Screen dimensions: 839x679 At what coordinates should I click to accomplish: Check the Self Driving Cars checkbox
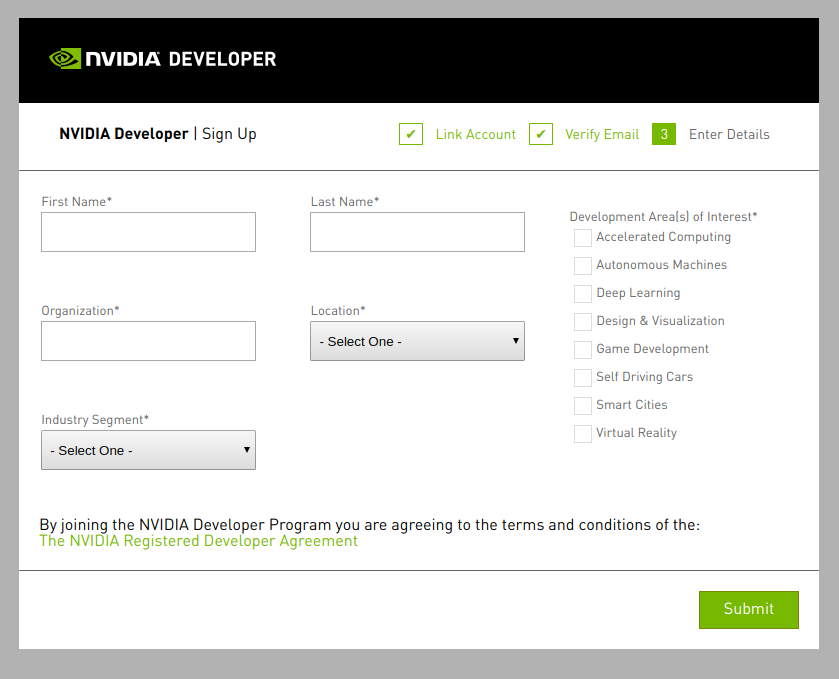tap(583, 378)
